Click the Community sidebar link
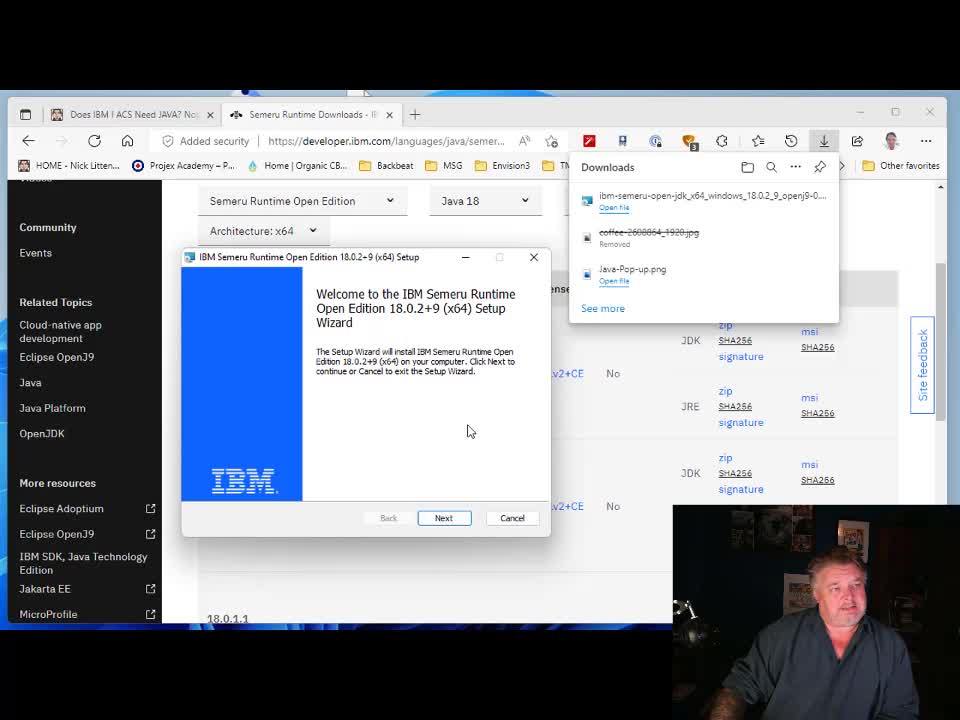The width and height of the screenshot is (960, 720). point(48,227)
